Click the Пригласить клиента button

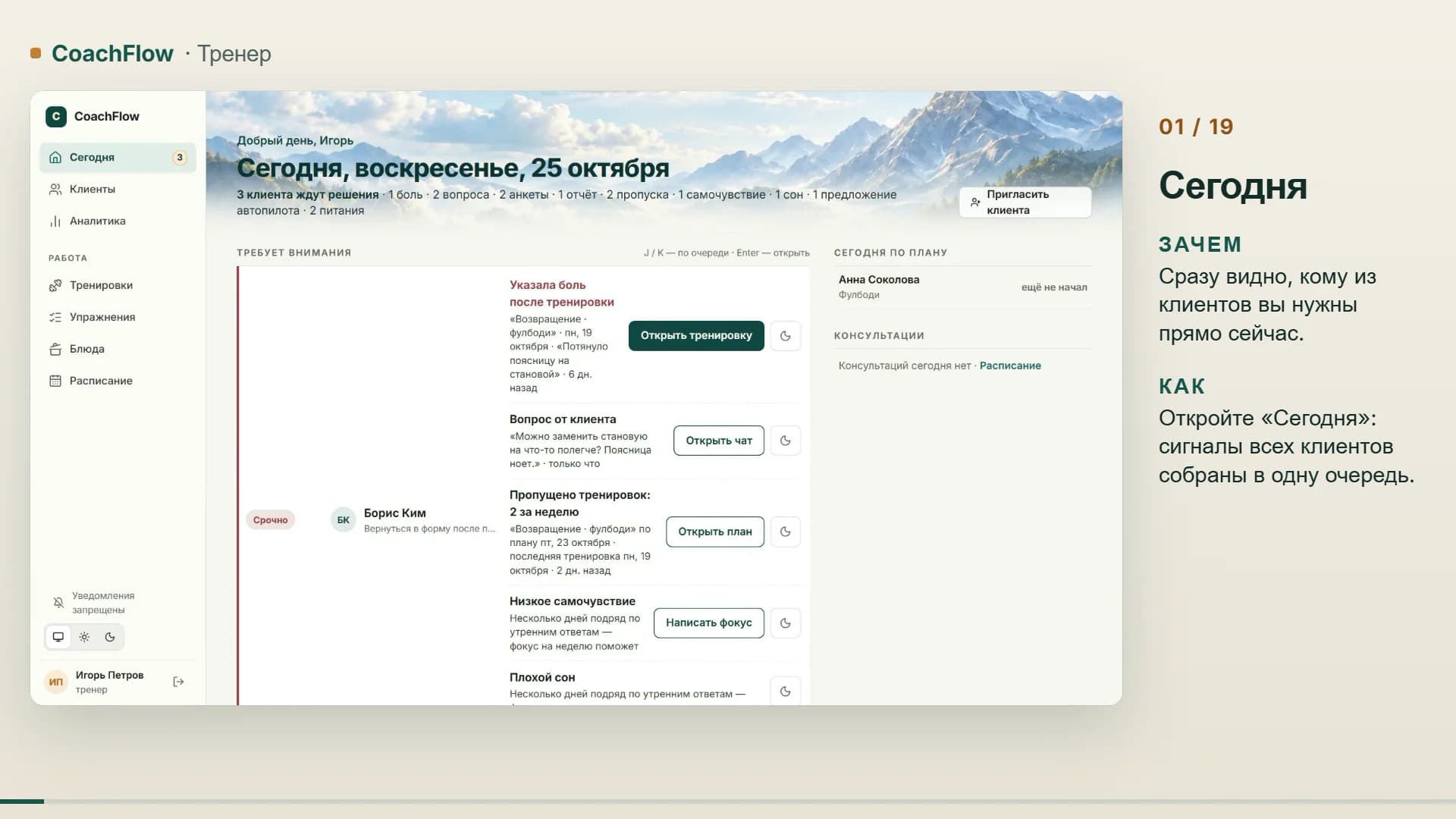(1025, 202)
